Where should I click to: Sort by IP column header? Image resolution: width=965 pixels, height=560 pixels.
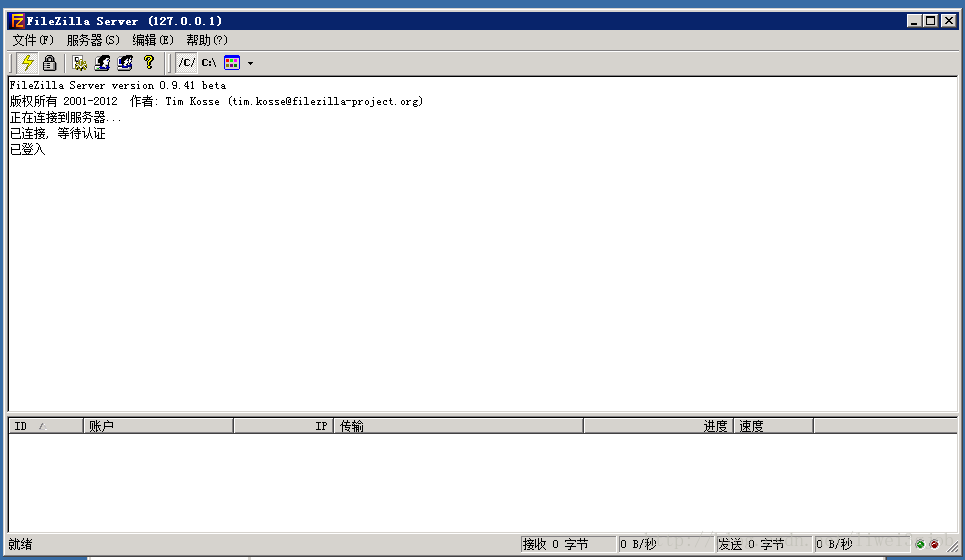tap(283, 426)
